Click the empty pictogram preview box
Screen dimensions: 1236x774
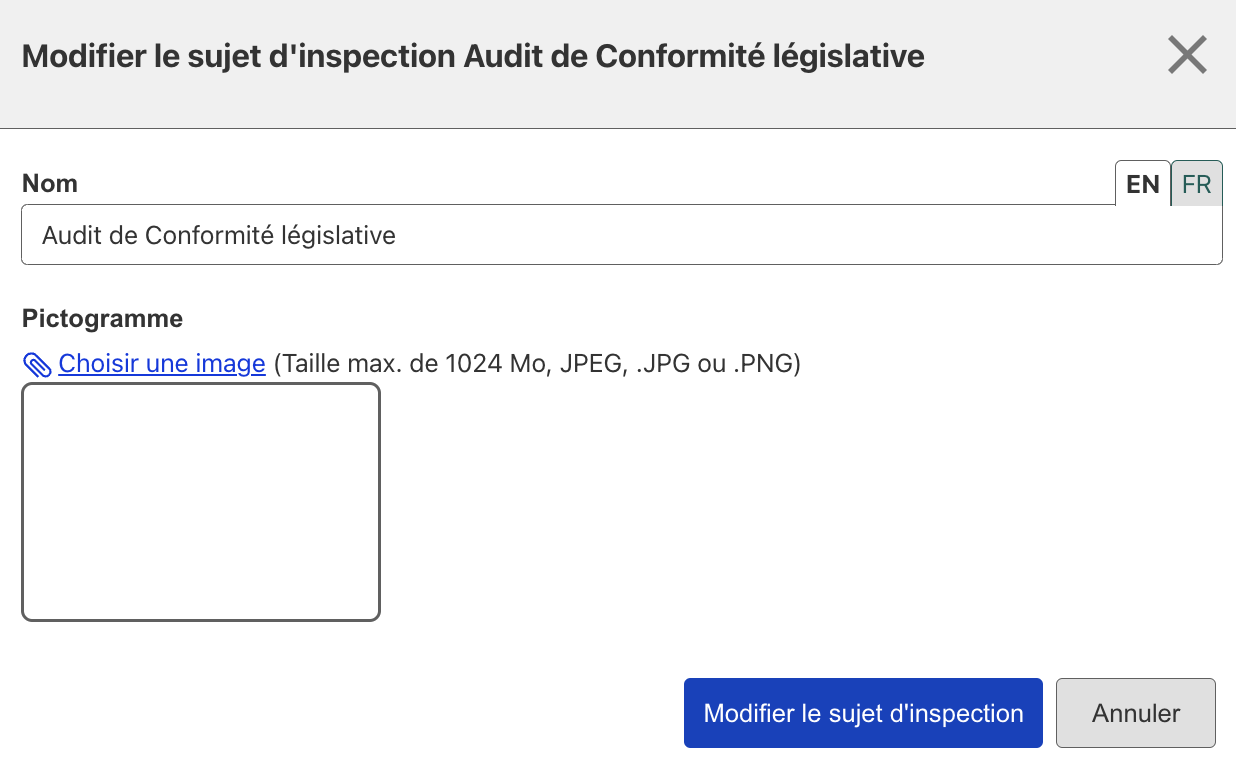point(201,502)
